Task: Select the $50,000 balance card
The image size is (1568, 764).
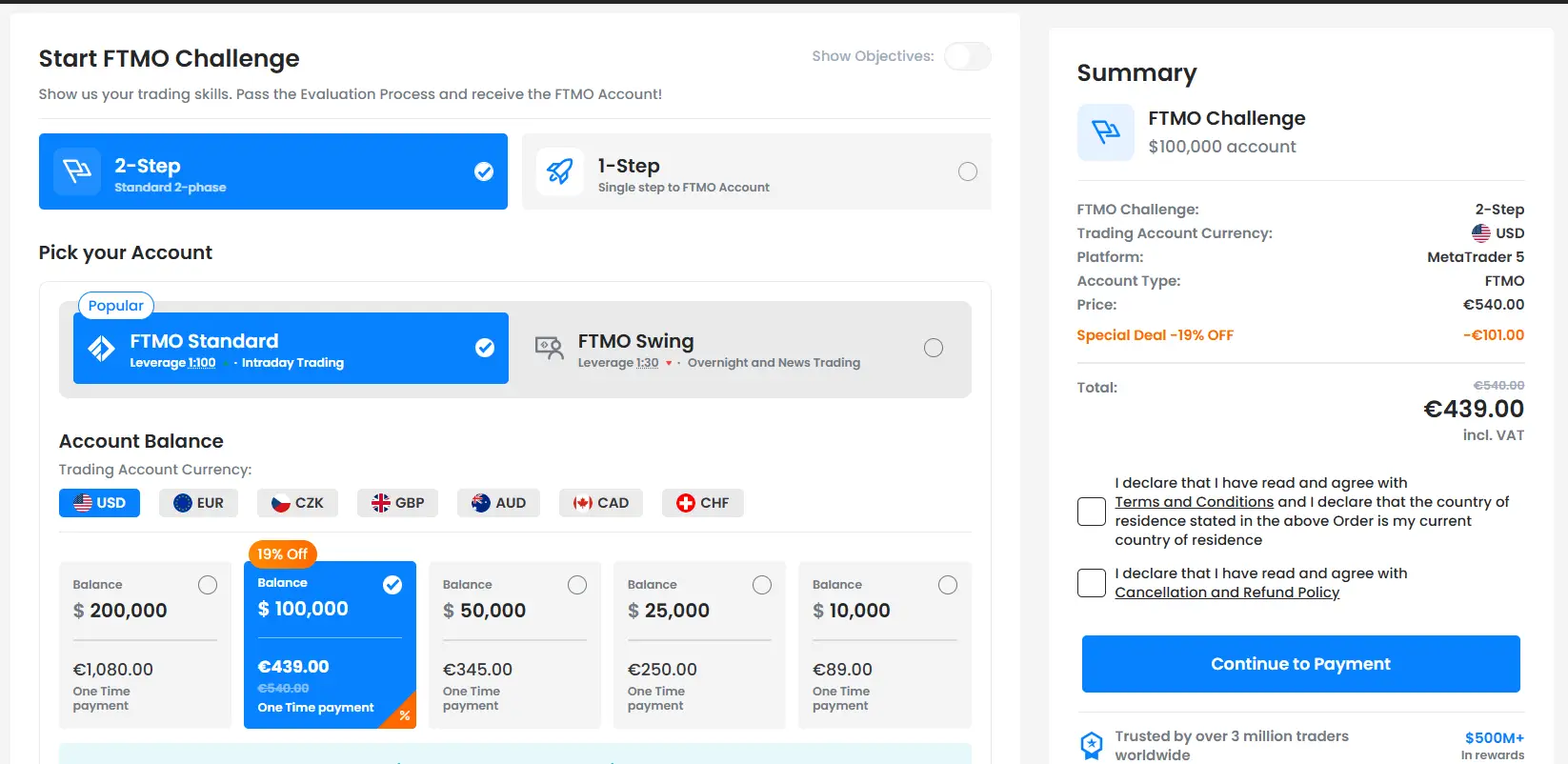Action: point(514,645)
